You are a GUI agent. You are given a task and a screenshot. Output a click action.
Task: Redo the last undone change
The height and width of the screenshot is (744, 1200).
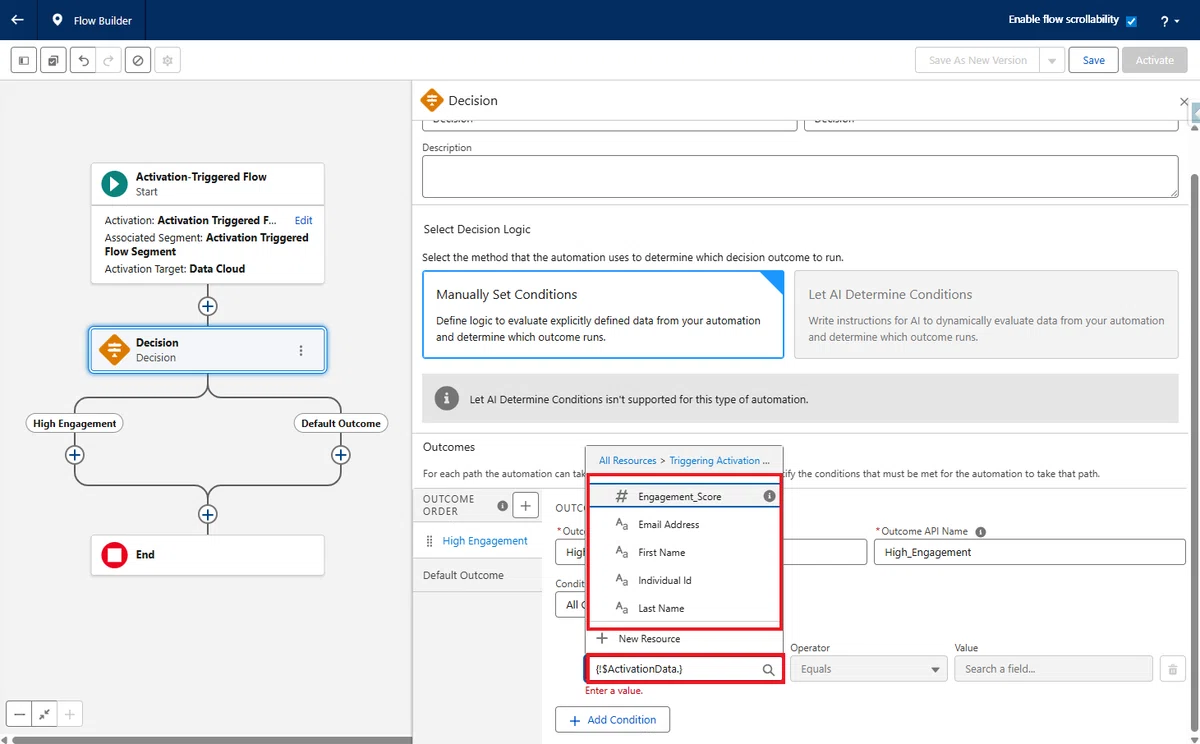(x=109, y=60)
